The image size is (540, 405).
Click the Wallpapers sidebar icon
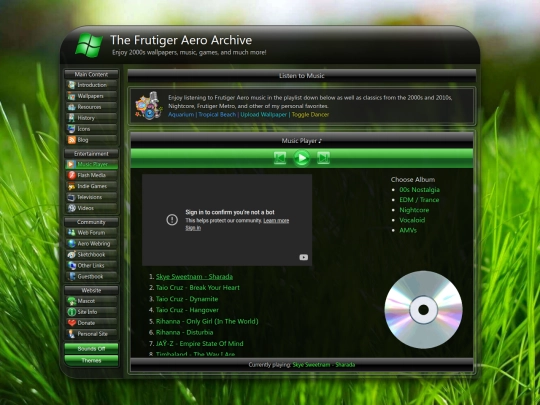coord(71,96)
